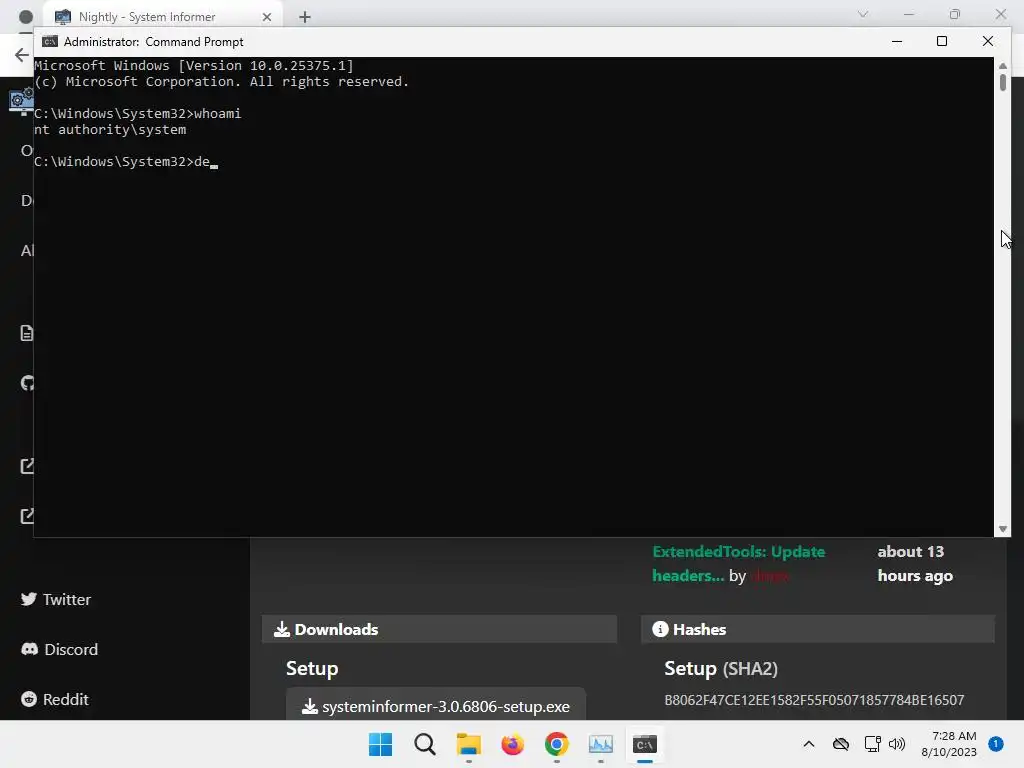The height and width of the screenshot is (768, 1024).
Task: Open network status tray icon
Action: 872,744
